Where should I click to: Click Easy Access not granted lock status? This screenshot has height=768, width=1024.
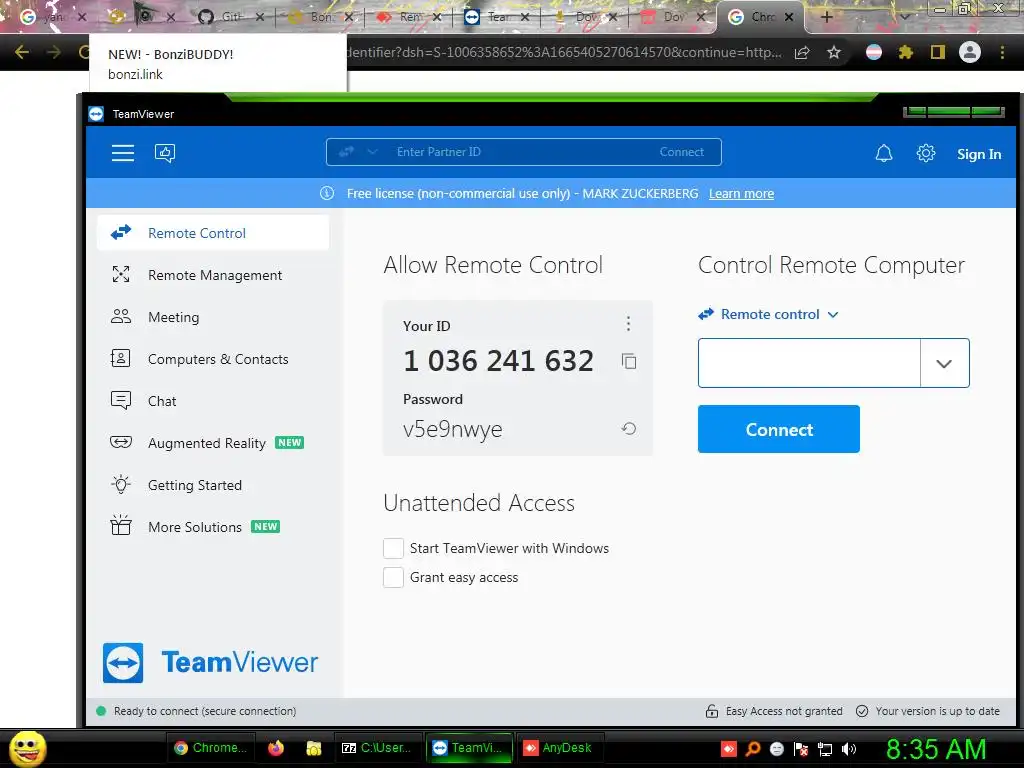coord(775,711)
